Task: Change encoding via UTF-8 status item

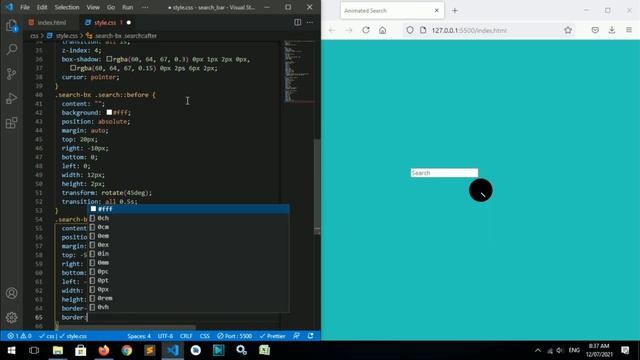Action: click(165, 336)
